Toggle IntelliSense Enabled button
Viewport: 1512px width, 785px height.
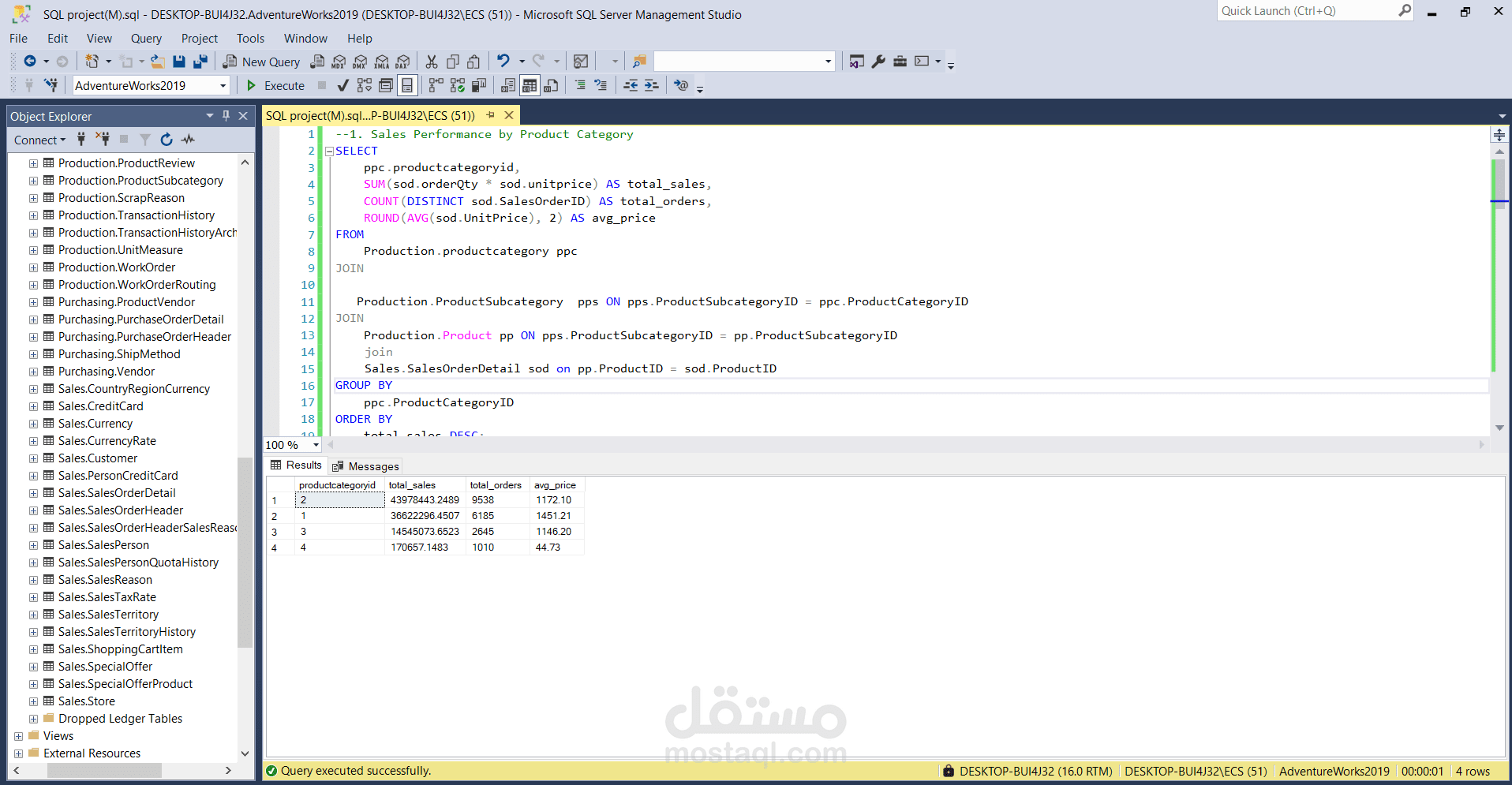(x=406, y=85)
